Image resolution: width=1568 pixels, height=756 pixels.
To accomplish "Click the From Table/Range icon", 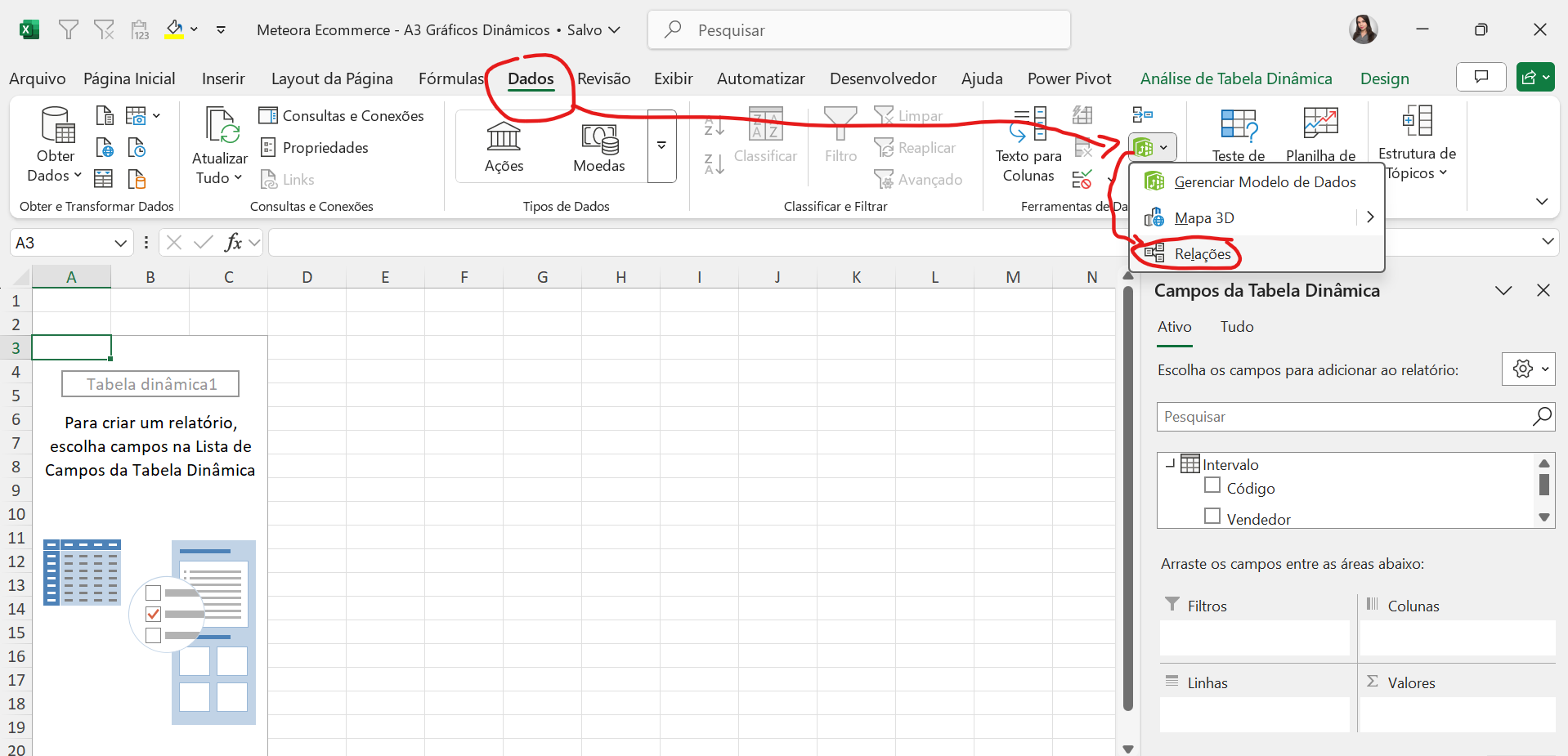I will (x=104, y=178).
